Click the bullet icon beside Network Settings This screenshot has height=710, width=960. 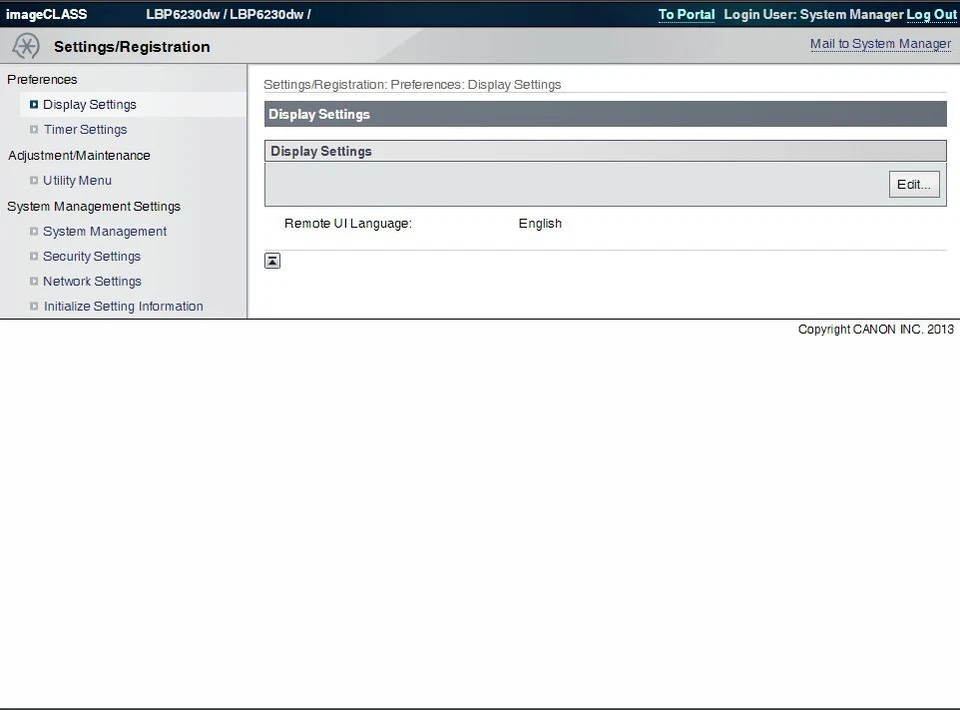point(34,281)
